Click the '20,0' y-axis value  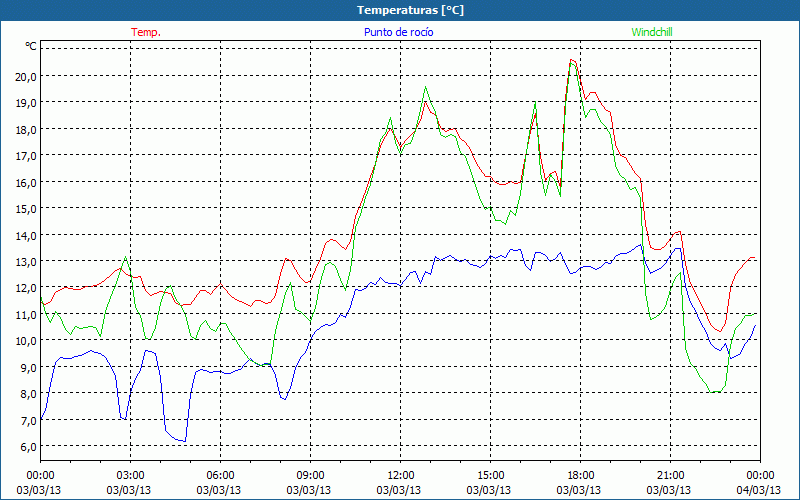26,77
